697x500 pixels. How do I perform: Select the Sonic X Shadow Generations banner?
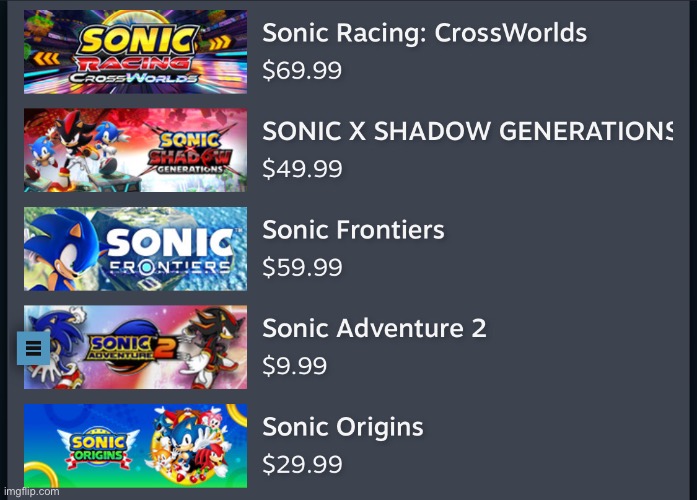pyautogui.click(x=135, y=150)
